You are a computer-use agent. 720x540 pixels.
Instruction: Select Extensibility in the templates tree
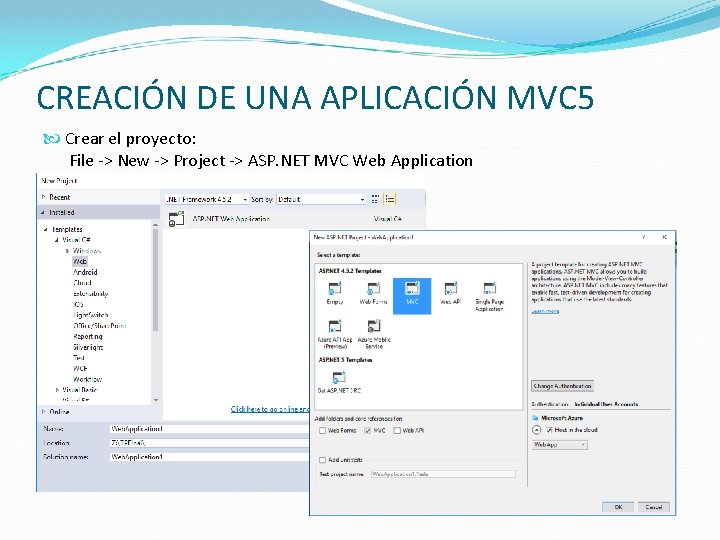click(90, 293)
